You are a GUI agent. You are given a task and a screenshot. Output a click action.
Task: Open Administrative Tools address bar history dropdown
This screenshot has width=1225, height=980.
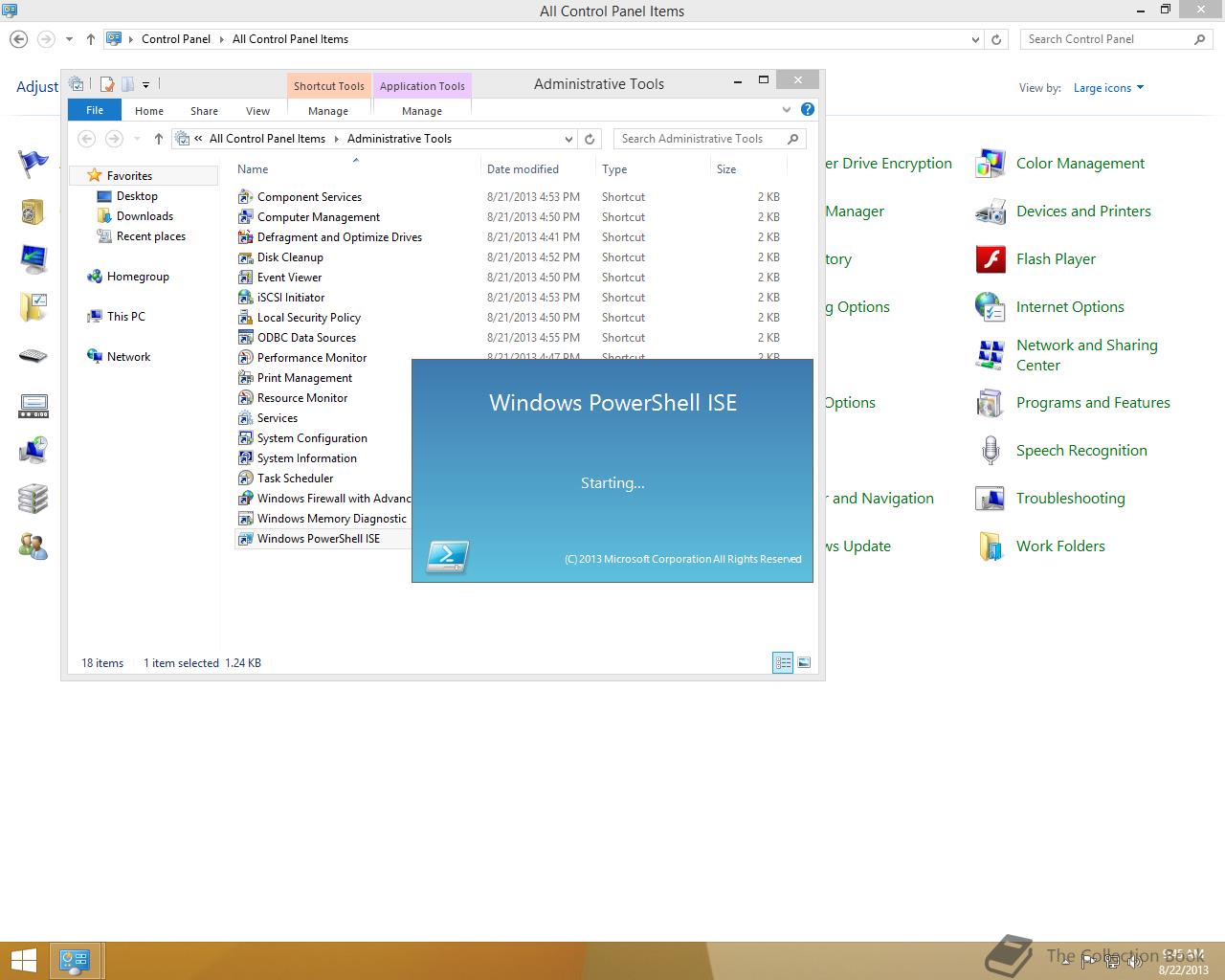click(568, 139)
